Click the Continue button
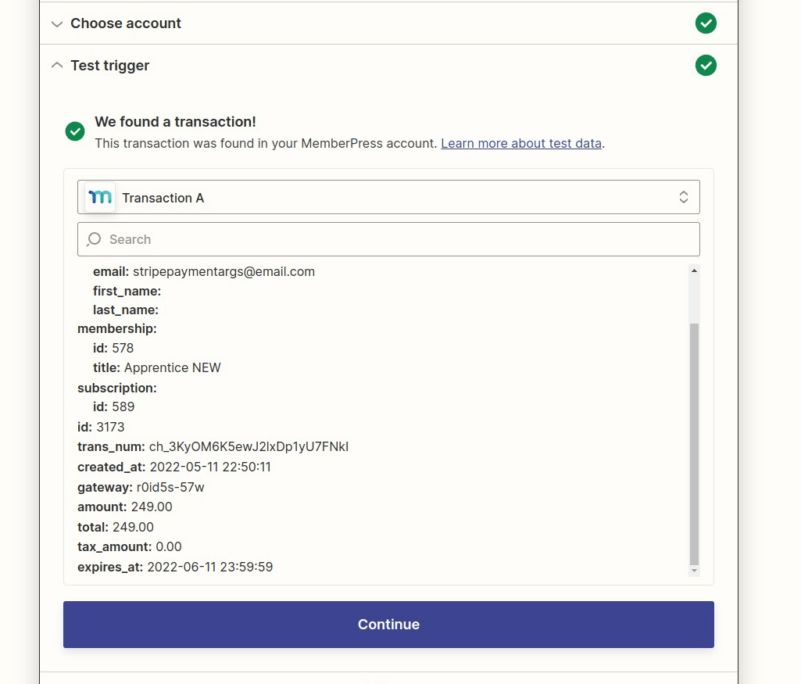This screenshot has width=801, height=684. tap(388, 624)
